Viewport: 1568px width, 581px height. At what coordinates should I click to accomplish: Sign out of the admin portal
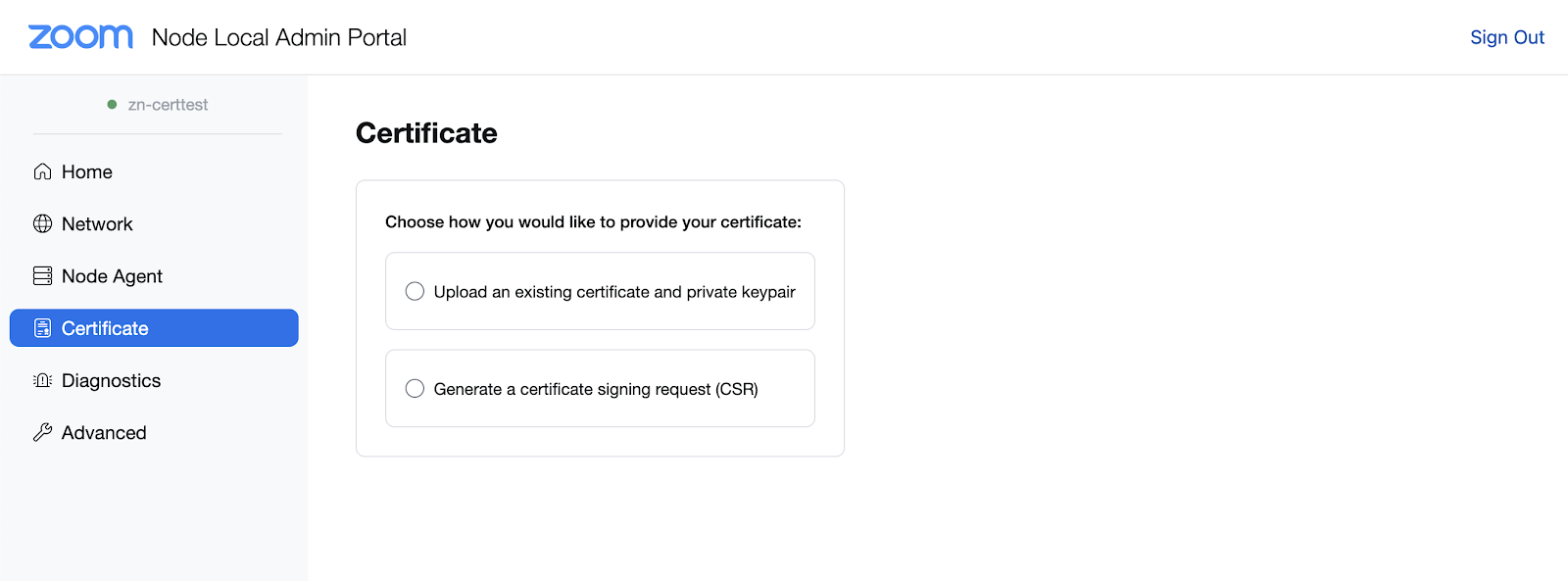point(1506,37)
